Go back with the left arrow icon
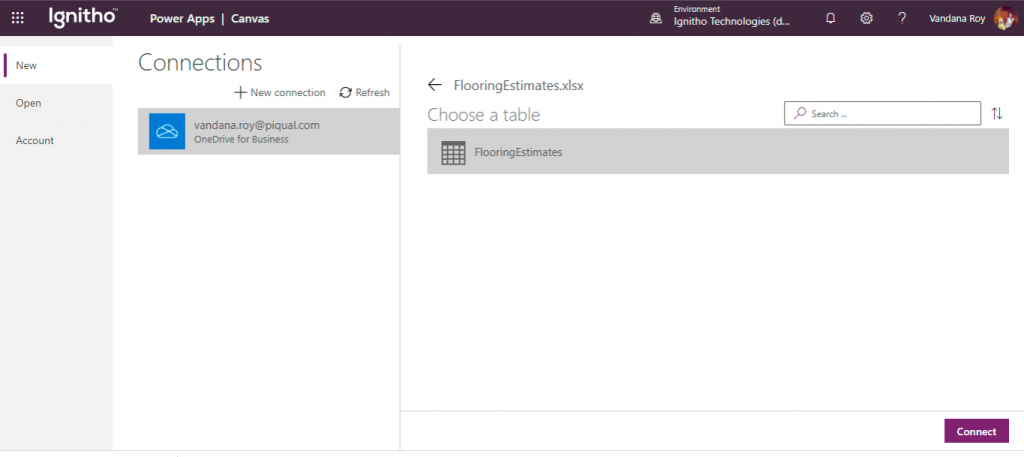The width and height of the screenshot is (1024, 457). click(434, 85)
